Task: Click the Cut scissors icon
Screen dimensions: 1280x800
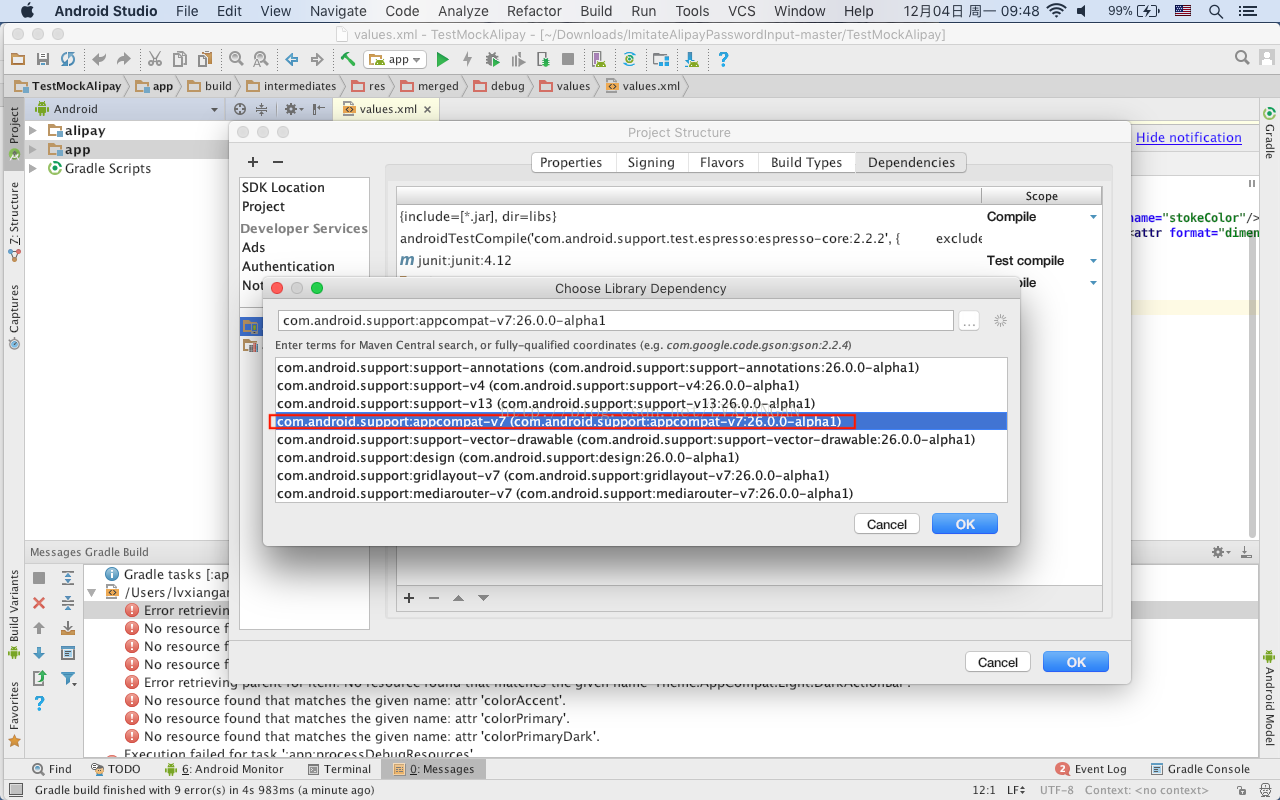Action: [x=155, y=59]
